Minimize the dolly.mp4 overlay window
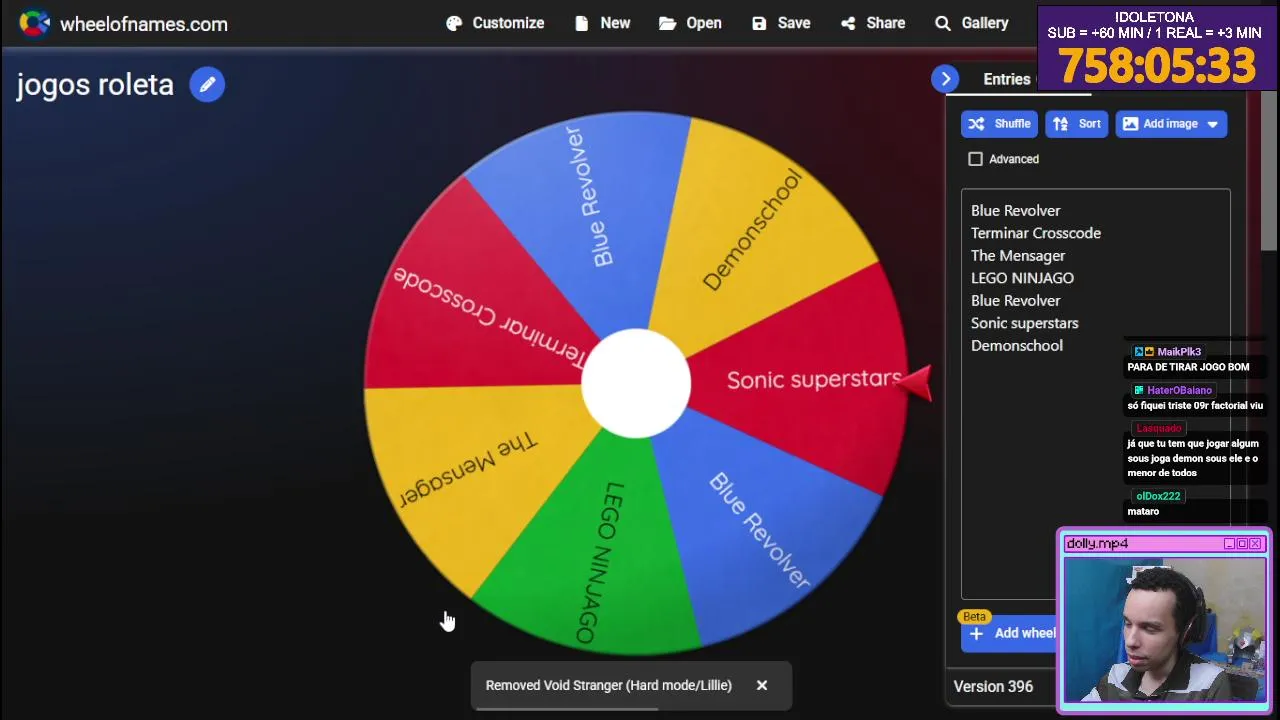1280x720 pixels. pos(1230,544)
